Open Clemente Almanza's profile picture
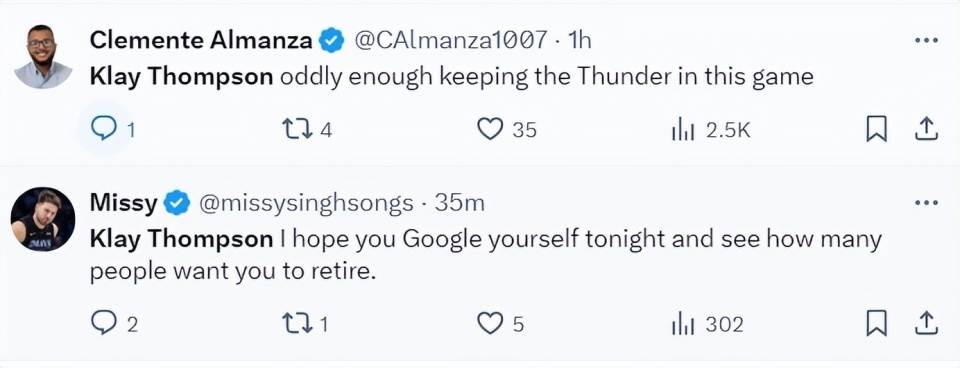The image size is (960, 368). pyautogui.click(x=43, y=56)
